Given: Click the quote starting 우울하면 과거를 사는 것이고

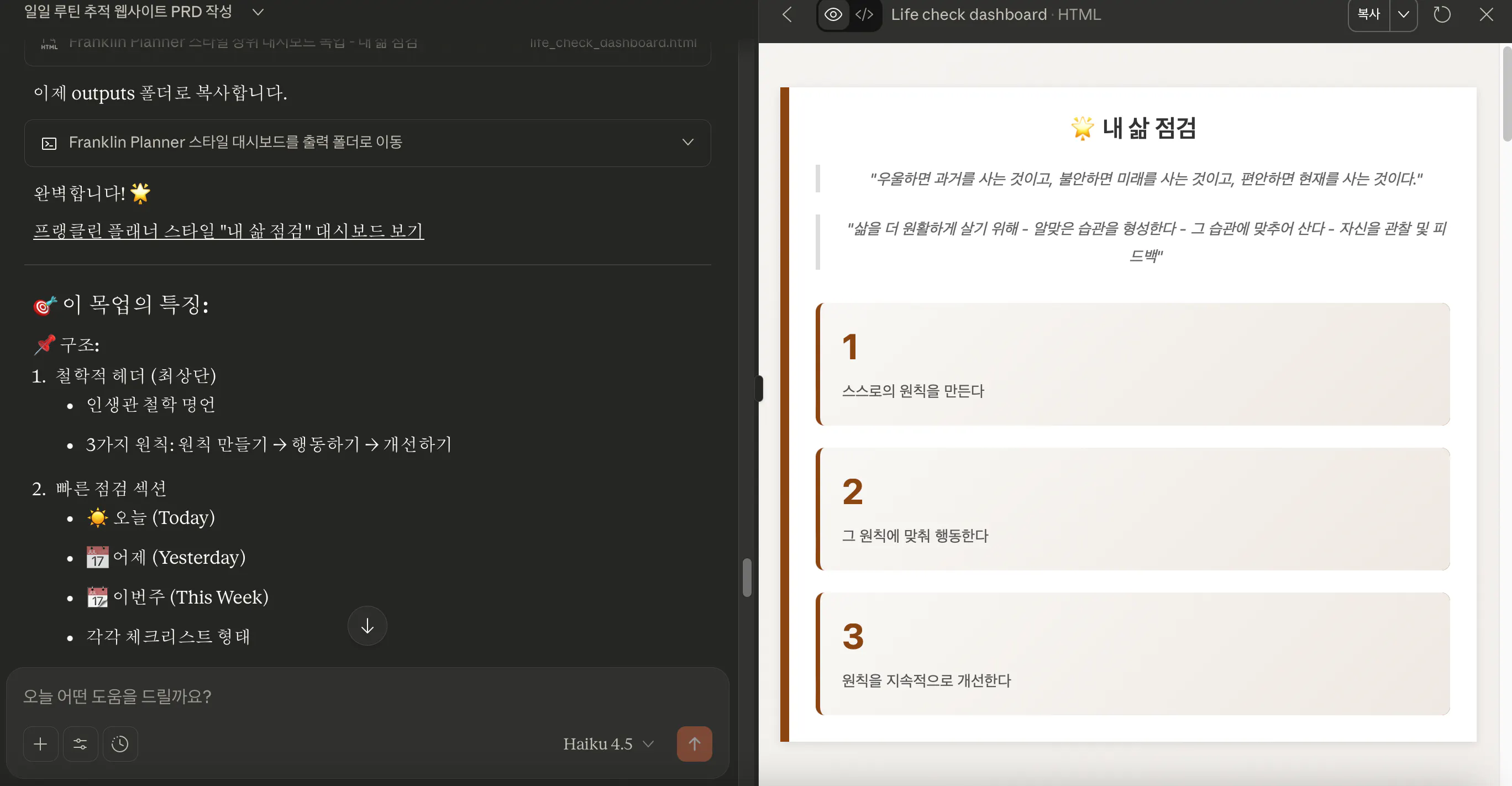Looking at the screenshot, I should (x=1146, y=179).
